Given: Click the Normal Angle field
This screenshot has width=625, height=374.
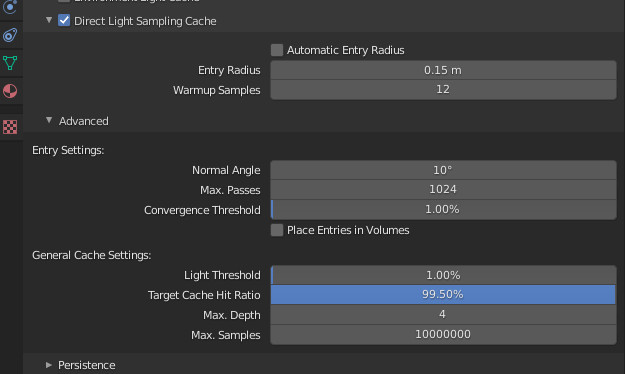Looking at the screenshot, I should pyautogui.click(x=443, y=170).
